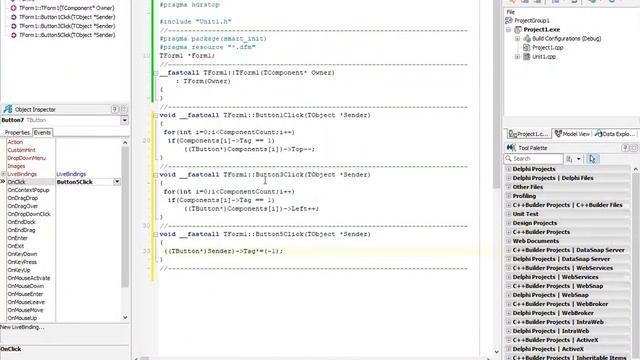Select the OnDragOver event
The width and height of the screenshot is (640, 360).
22,206
